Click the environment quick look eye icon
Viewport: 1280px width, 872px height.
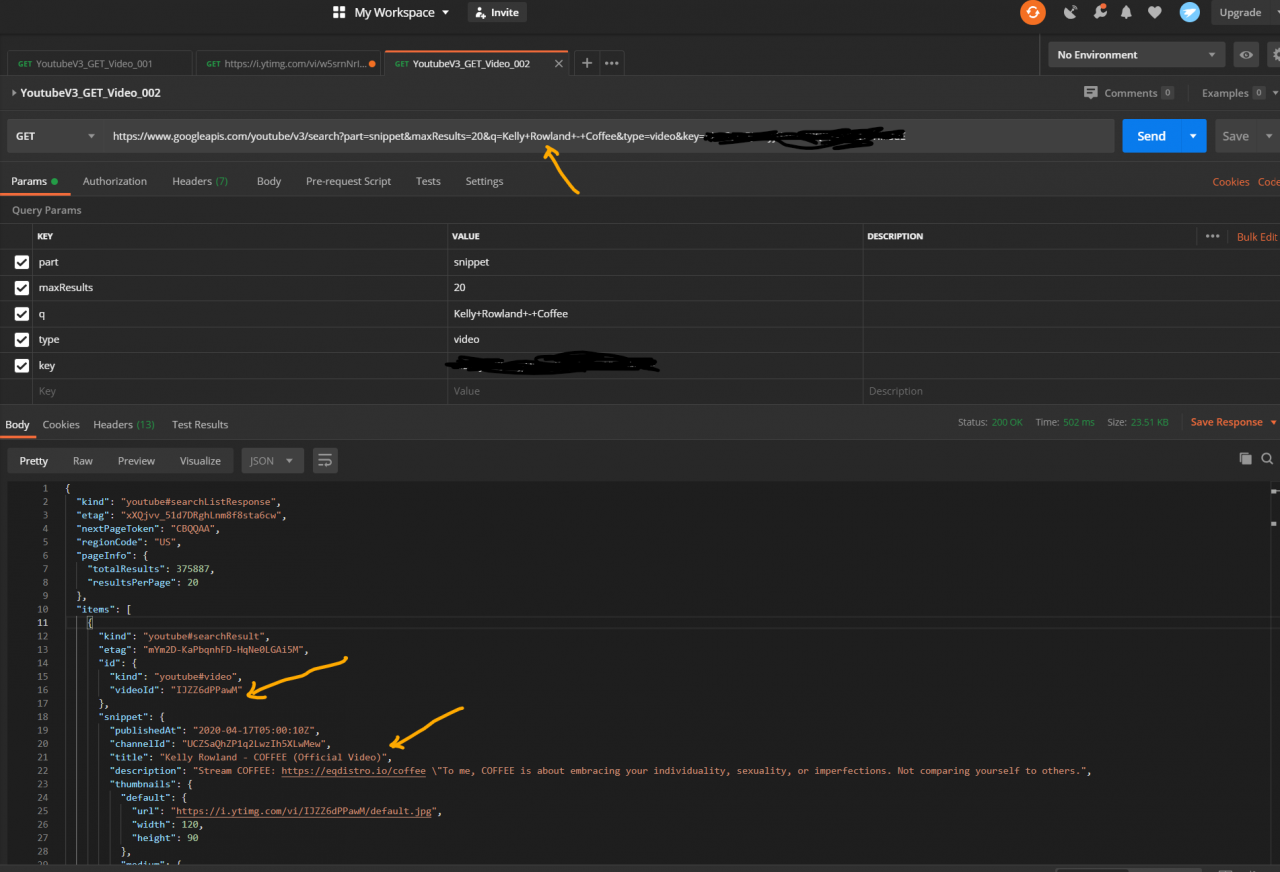pos(1246,55)
